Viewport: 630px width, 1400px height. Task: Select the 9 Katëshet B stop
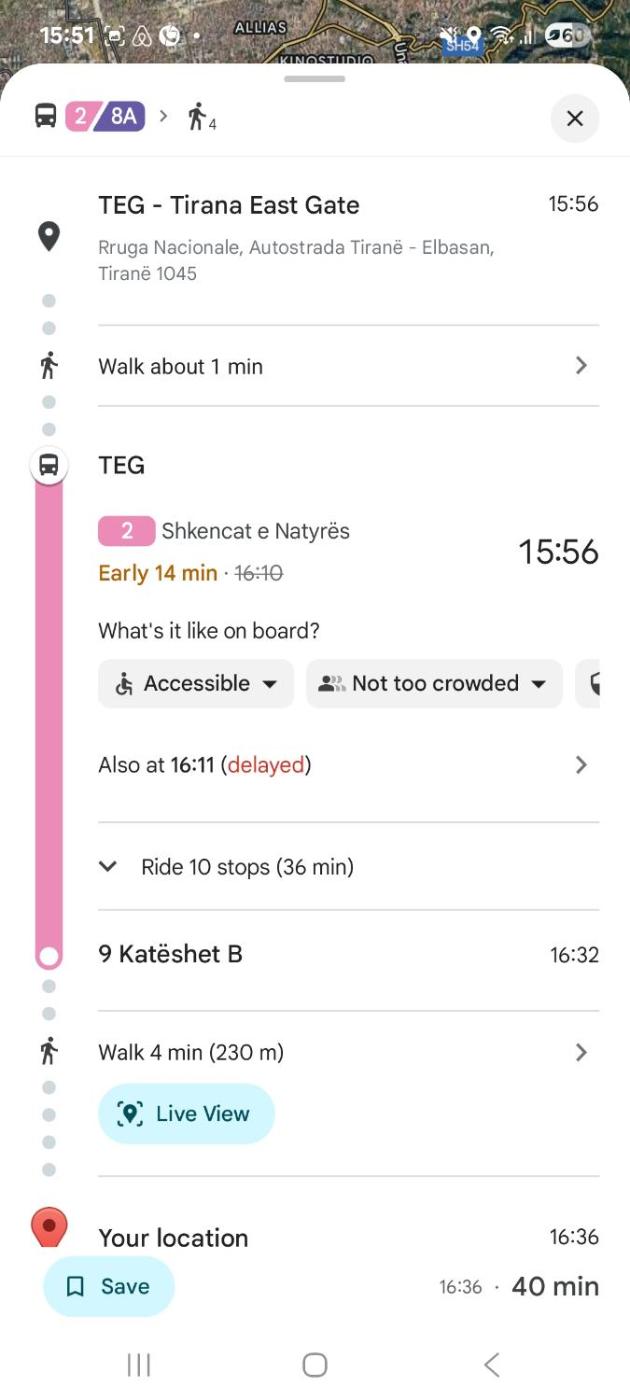170,955
